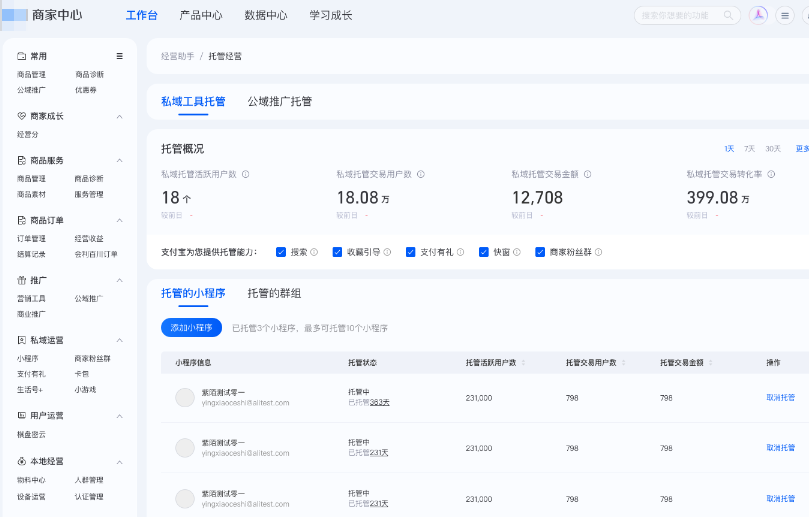Open the round menu icon beside the avatar
This screenshot has width=809, height=517.
(x=785, y=15)
